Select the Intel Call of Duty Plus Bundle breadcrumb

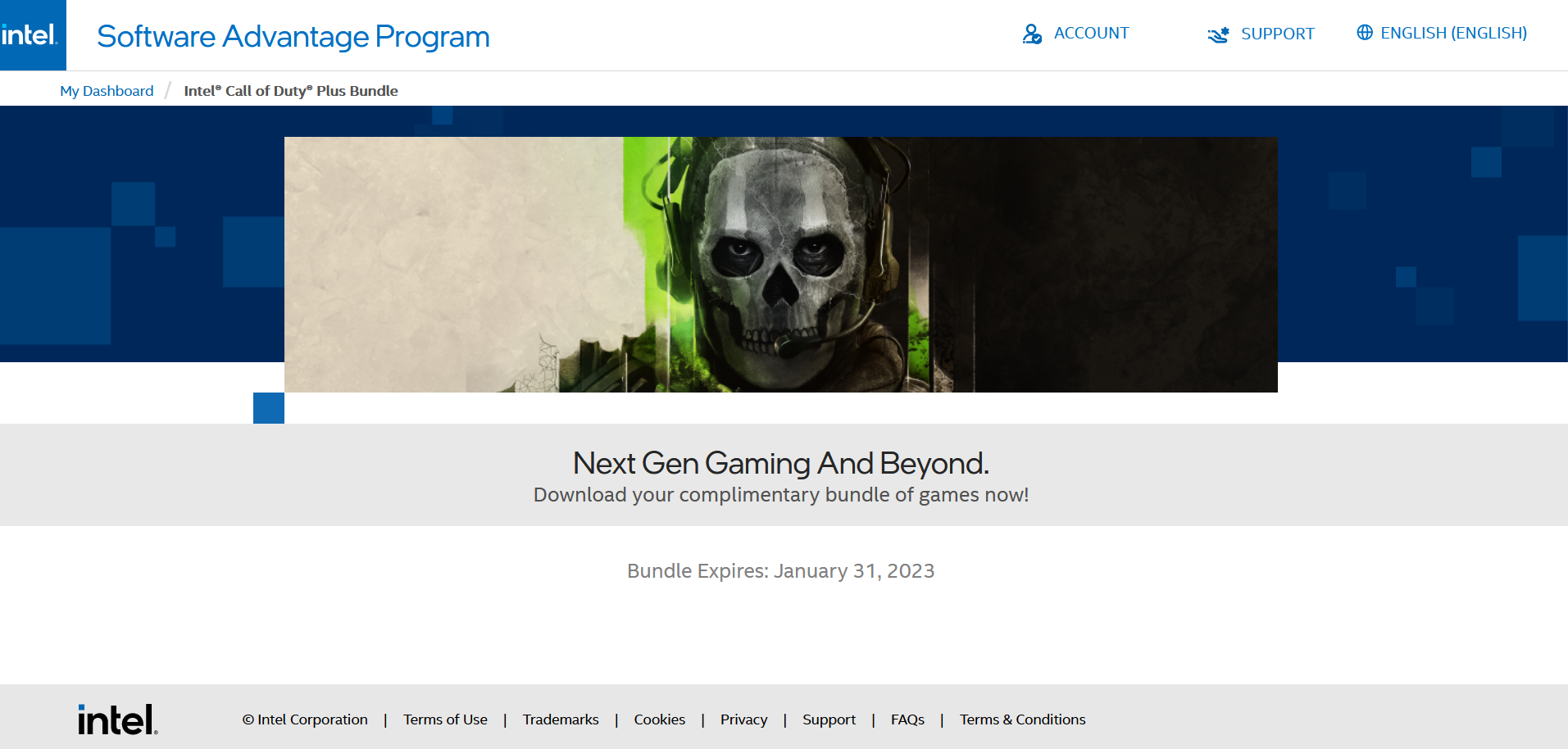pos(291,91)
